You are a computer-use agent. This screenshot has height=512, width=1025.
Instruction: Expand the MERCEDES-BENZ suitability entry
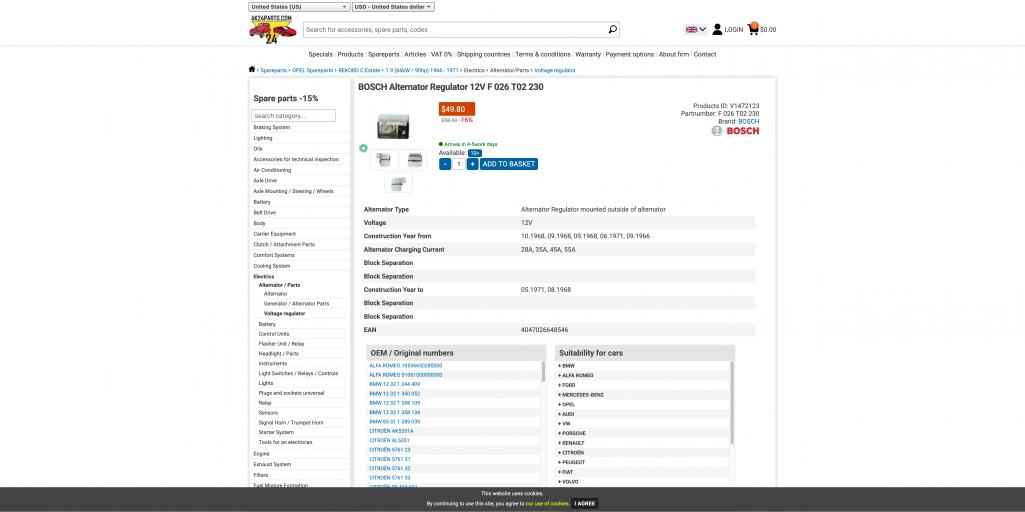coord(580,395)
